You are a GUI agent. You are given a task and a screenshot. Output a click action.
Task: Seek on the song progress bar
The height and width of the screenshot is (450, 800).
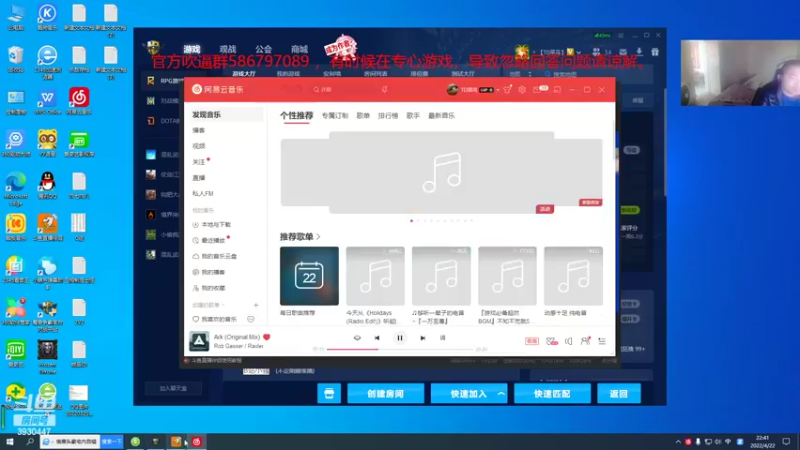point(401,349)
